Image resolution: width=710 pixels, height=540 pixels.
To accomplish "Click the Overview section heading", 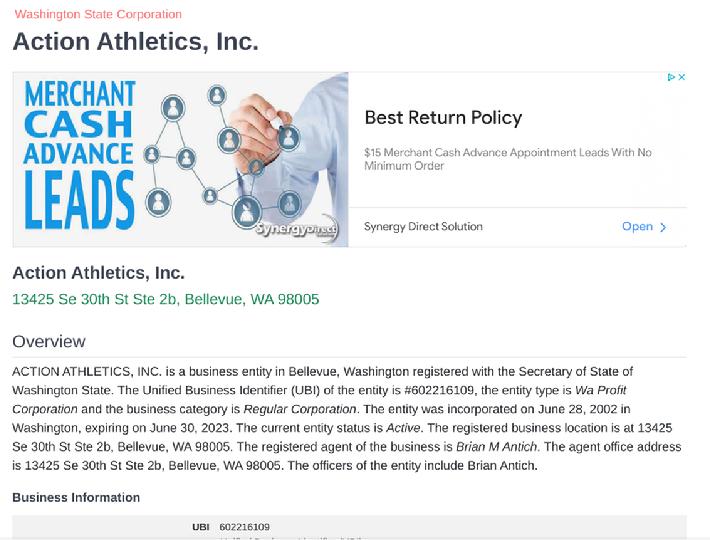I will pos(49,341).
